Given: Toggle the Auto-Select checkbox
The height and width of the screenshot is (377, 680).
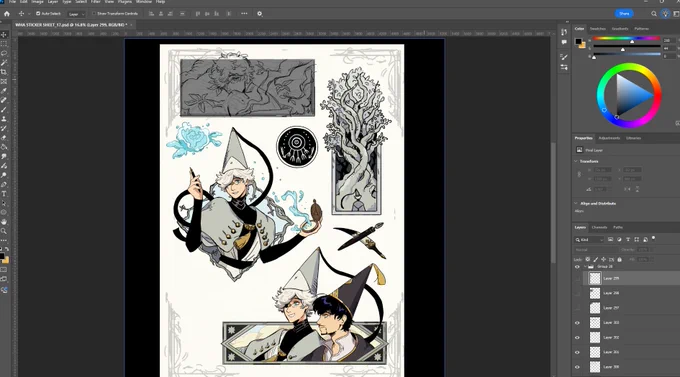Looking at the screenshot, I should point(38,13).
